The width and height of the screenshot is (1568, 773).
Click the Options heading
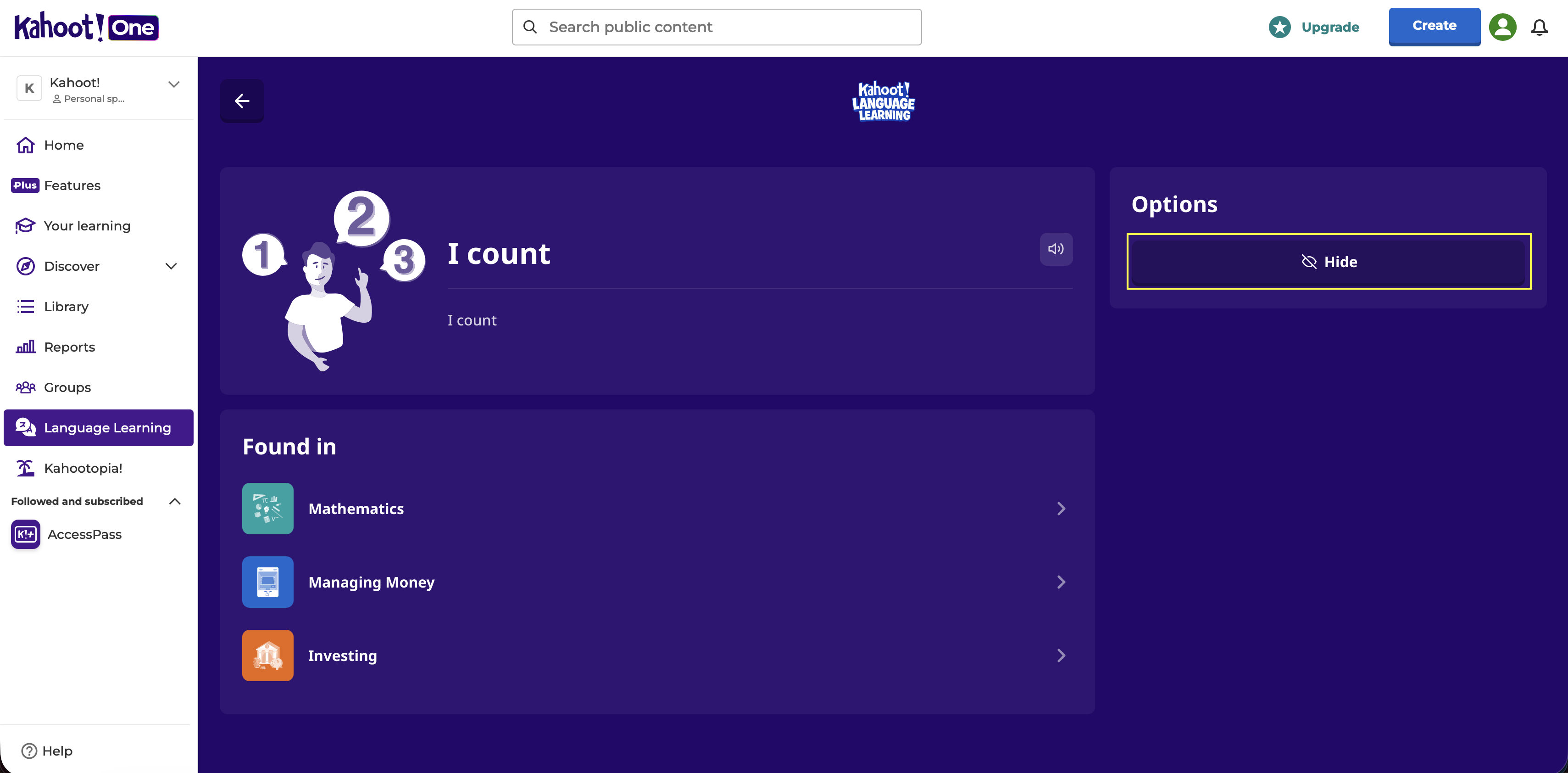click(x=1174, y=204)
